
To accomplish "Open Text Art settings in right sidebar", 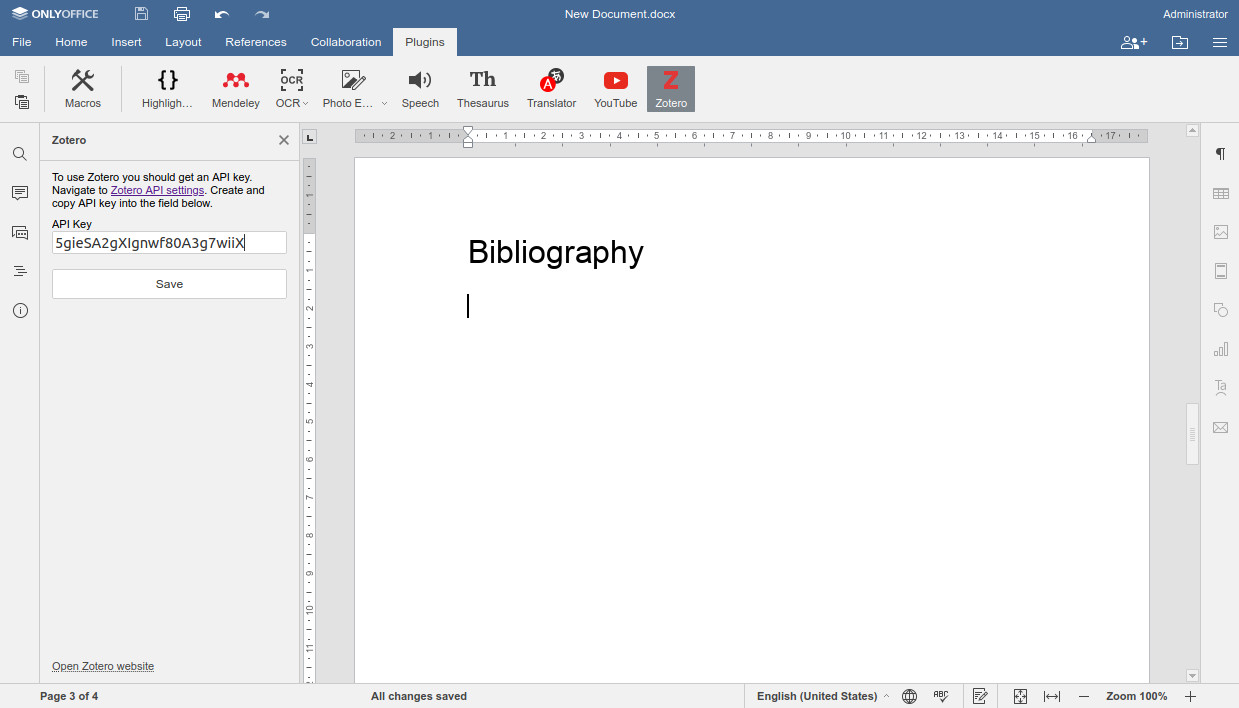I will click(x=1221, y=388).
